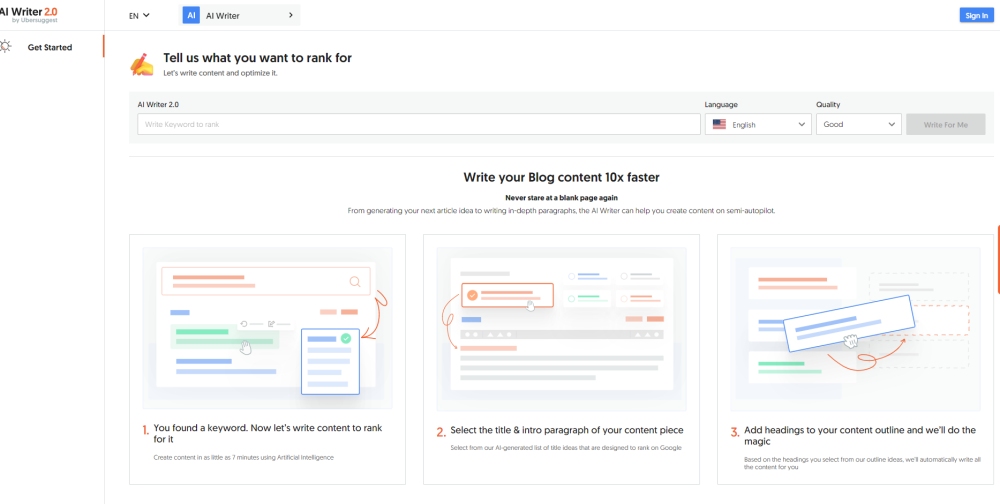Click the blue AI badge icon

tap(191, 15)
